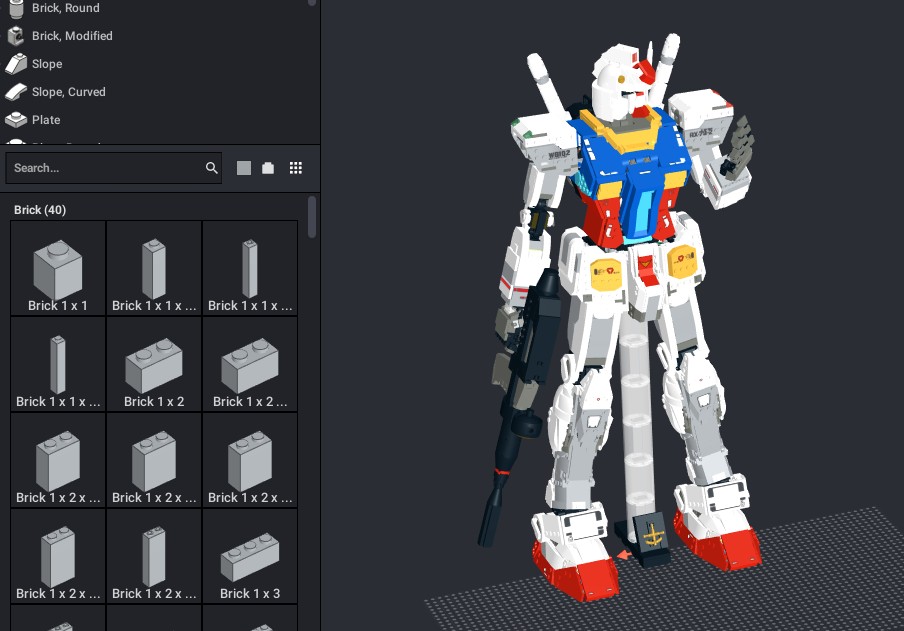Select the Brick 1 x 1 part
Viewport: 904px width, 631px height.
(57, 267)
